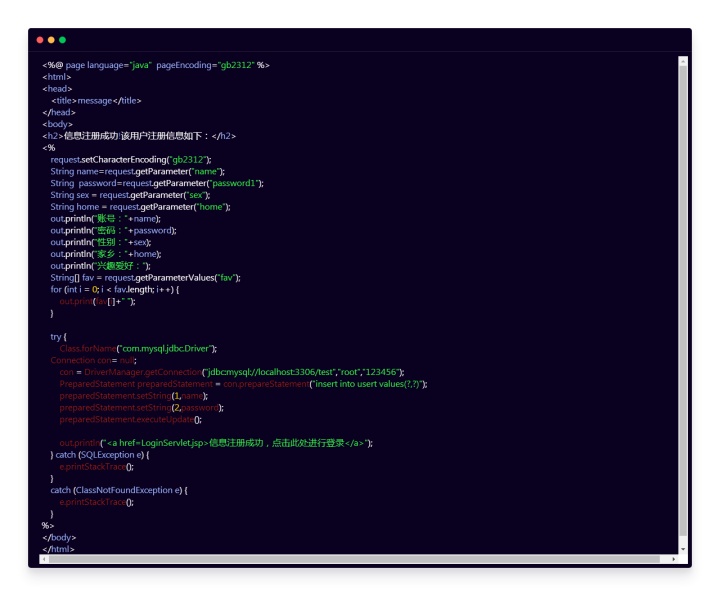Click the request.setCharacterEncoding line
The height and width of the screenshot is (596, 720).
[131, 160]
